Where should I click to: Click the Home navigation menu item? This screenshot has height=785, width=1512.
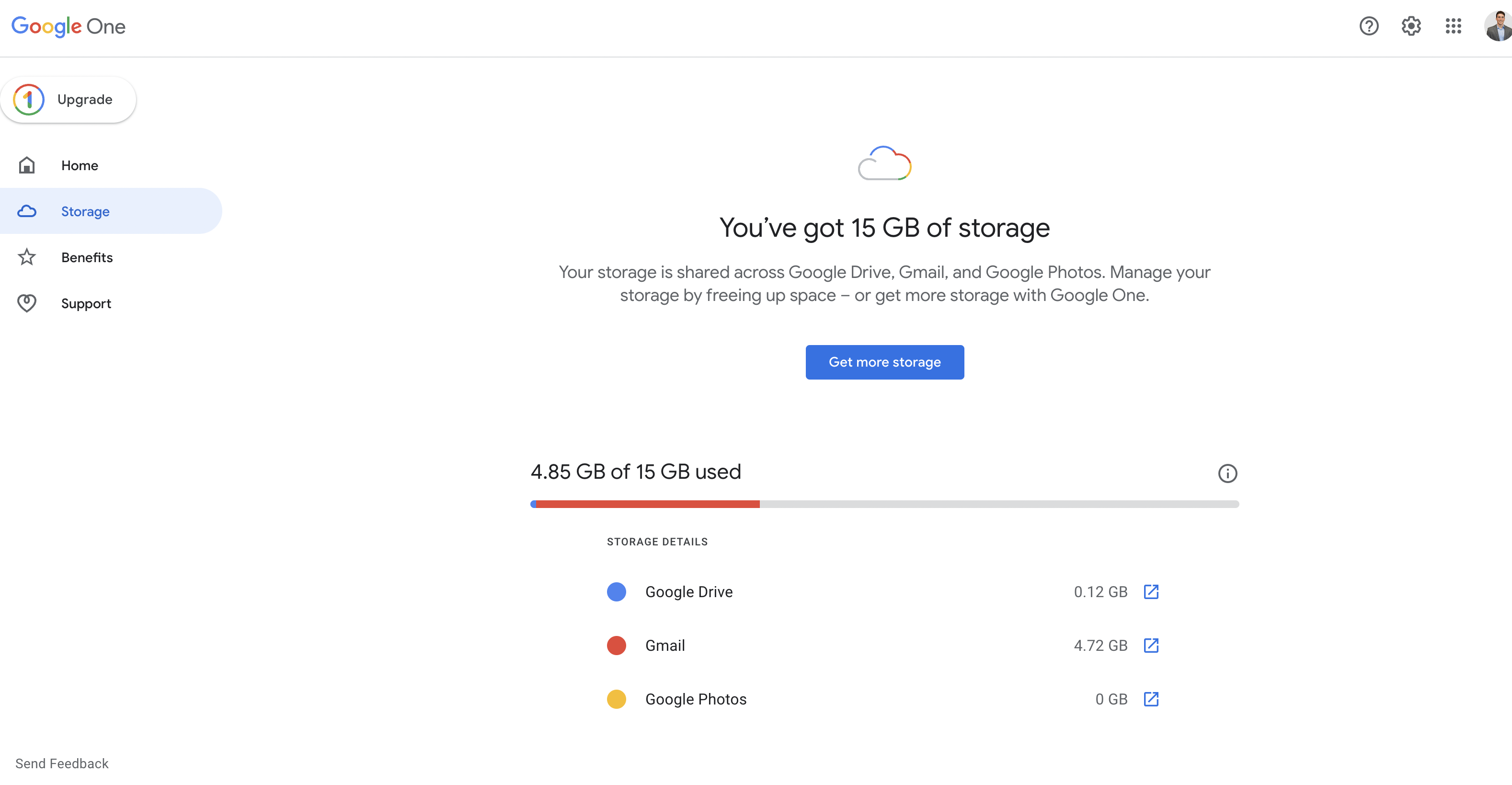click(x=79, y=164)
